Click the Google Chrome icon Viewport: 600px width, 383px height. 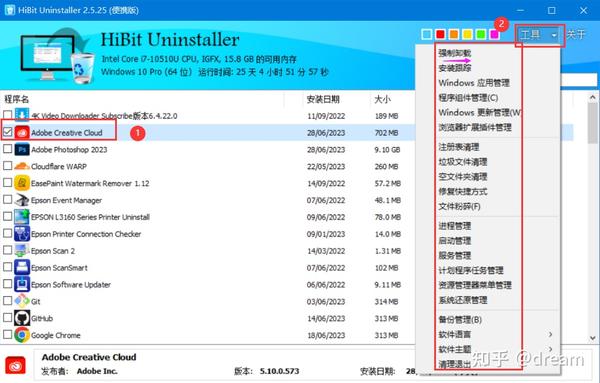coord(22,335)
